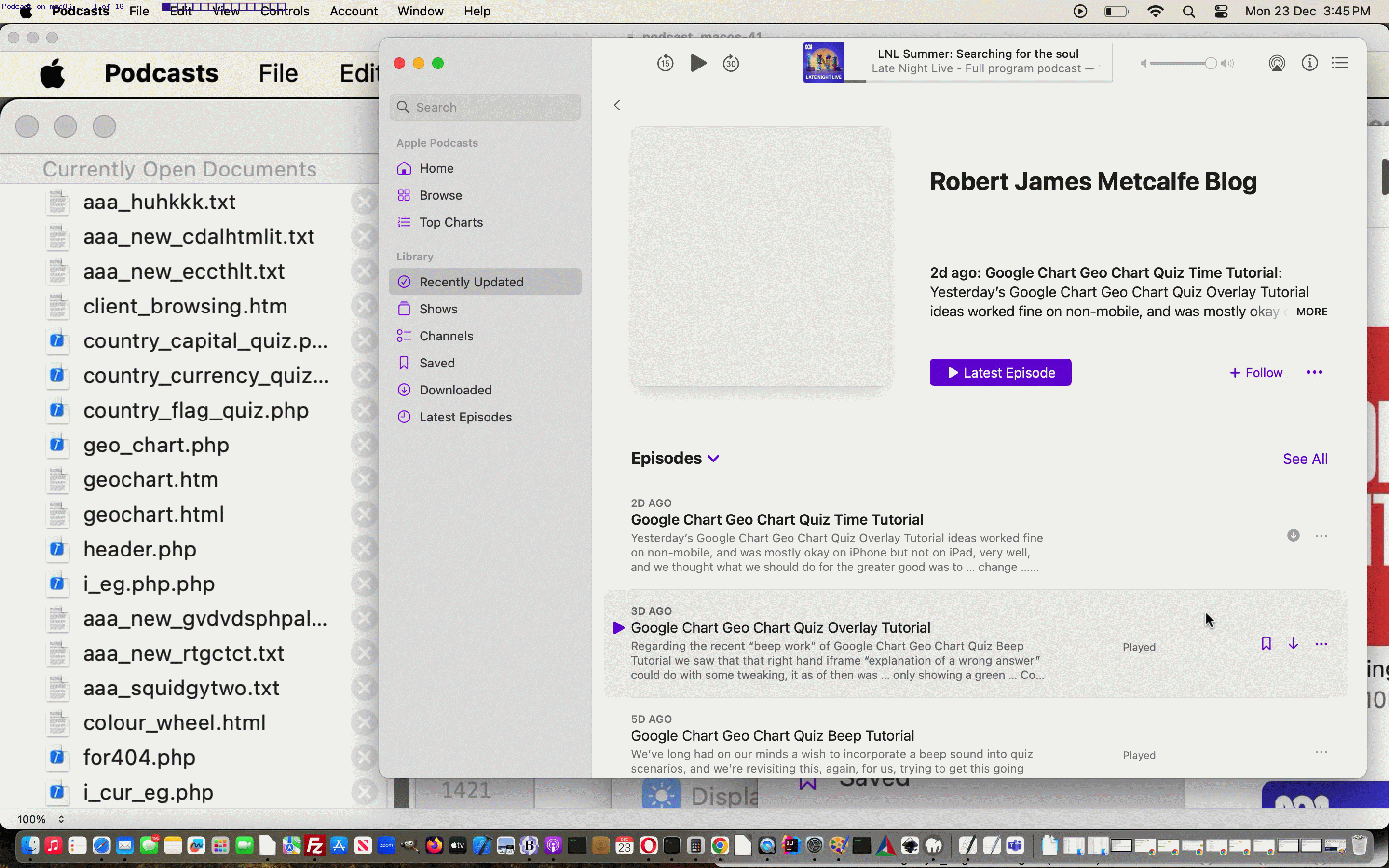This screenshot has height=868, width=1389.
Task: Open the File menu in menu bar
Action: tap(139, 11)
